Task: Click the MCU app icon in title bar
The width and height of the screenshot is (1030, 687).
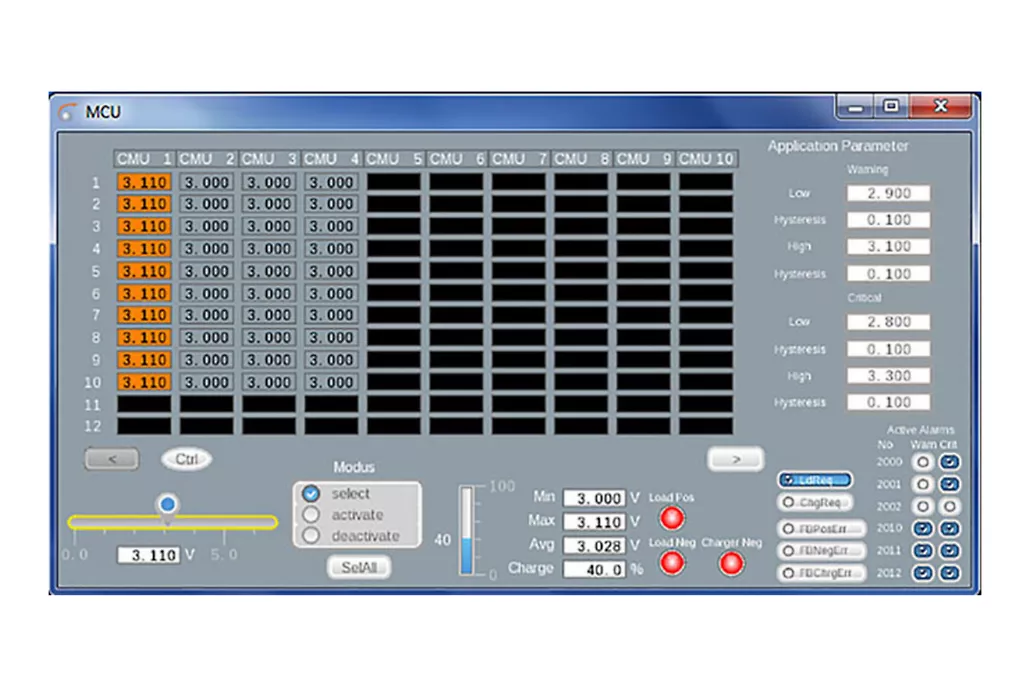Action: pyautogui.click(x=67, y=111)
